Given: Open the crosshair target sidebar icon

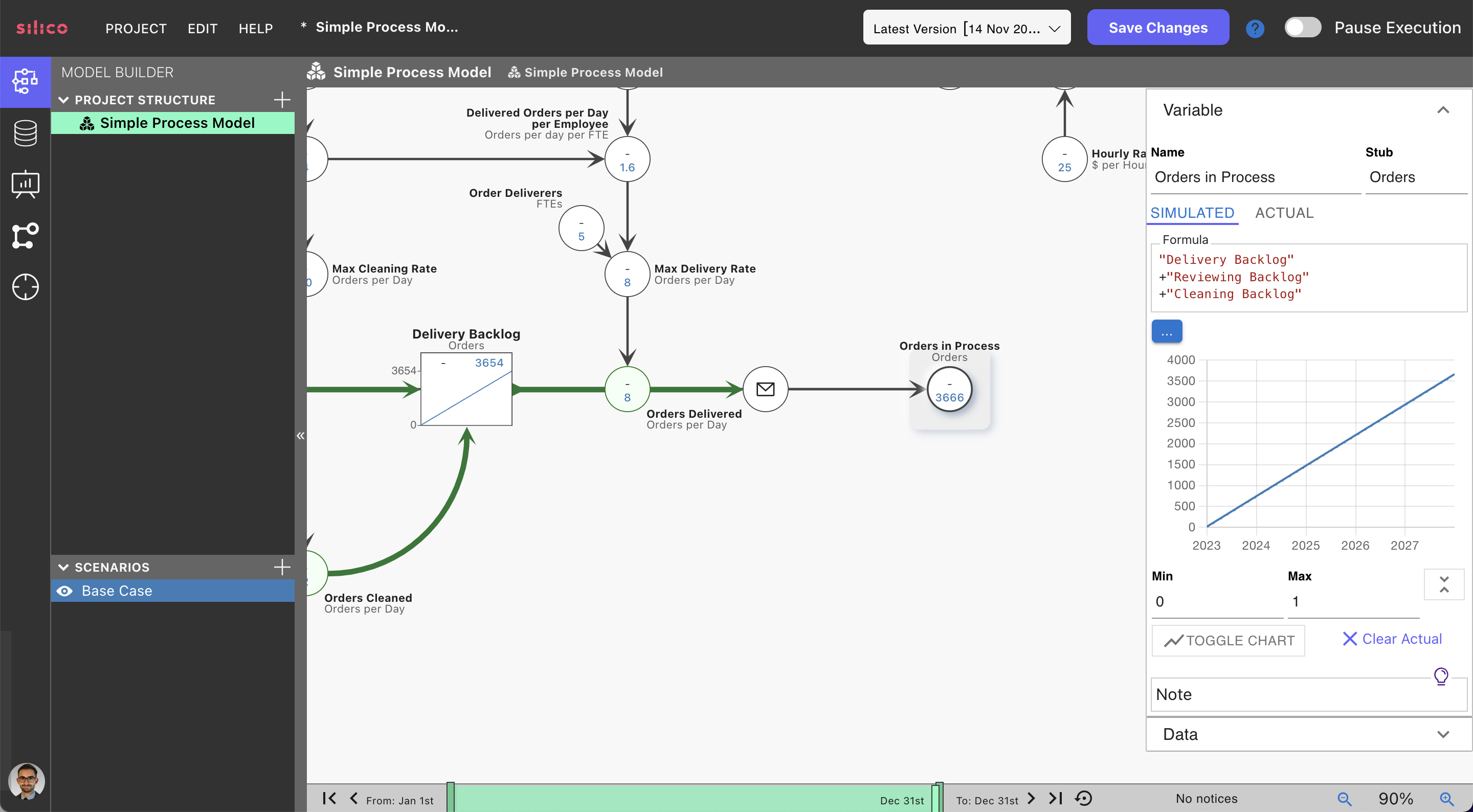Looking at the screenshot, I should pyautogui.click(x=25, y=286).
